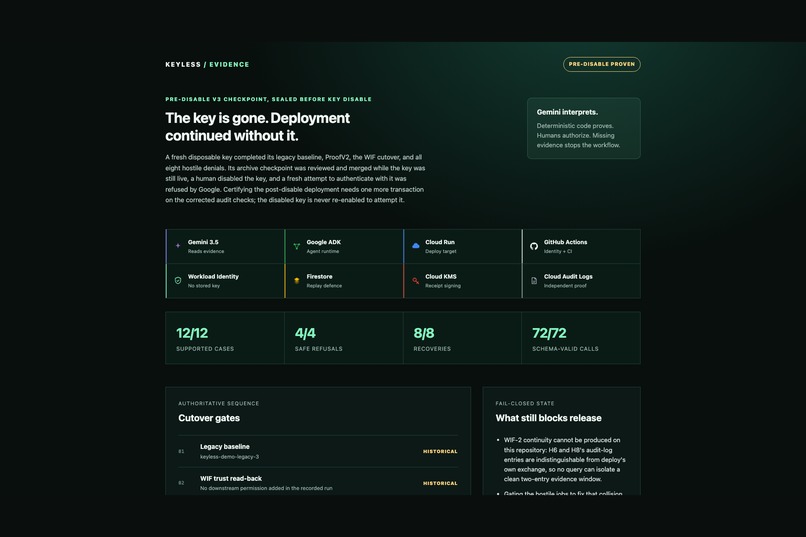Click the Firestore database icon
Viewport: 806px width, 537px height.
click(x=297, y=281)
